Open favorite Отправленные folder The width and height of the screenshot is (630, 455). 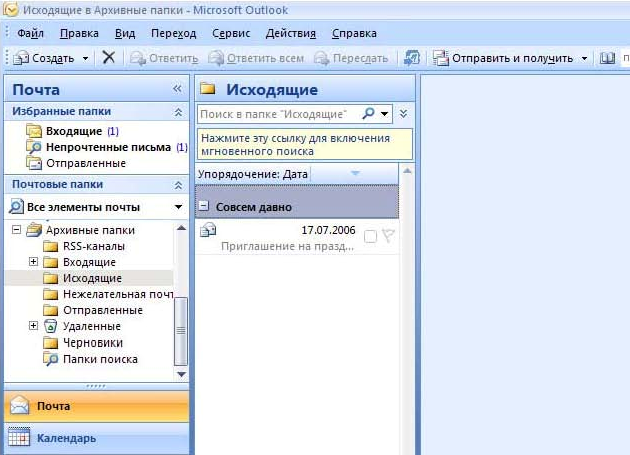76,163
